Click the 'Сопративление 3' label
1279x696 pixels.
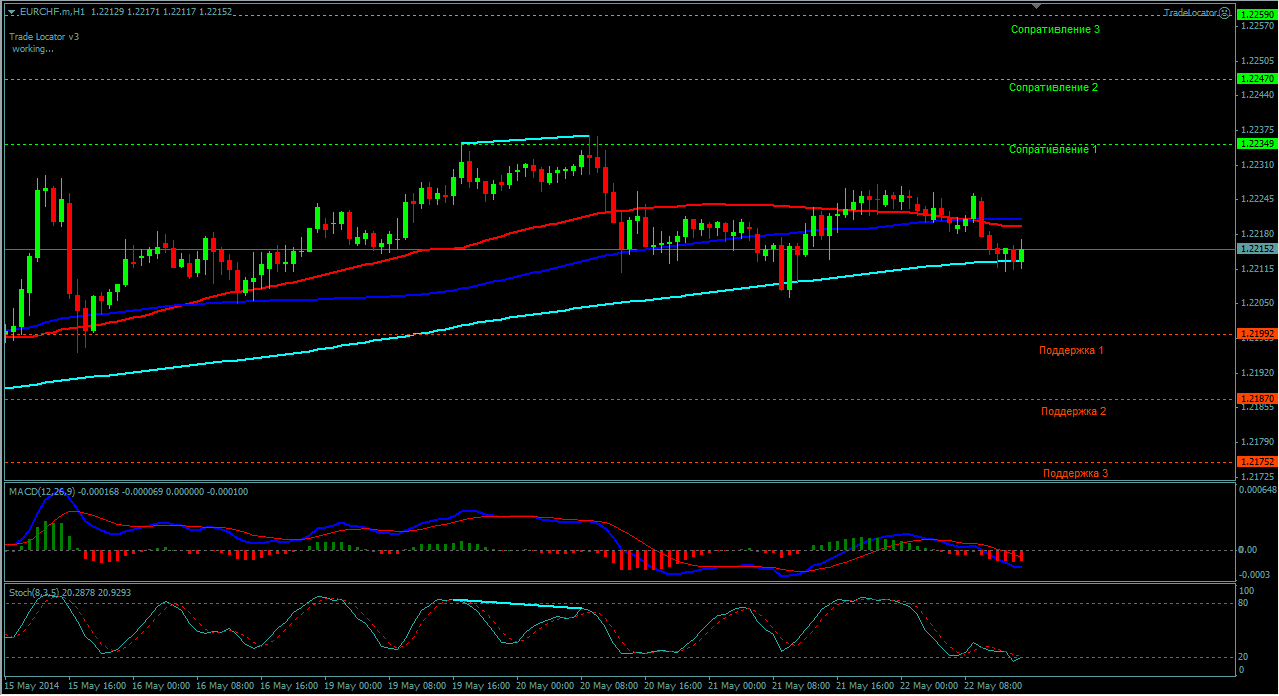pyautogui.click(x=1055, y=30)
